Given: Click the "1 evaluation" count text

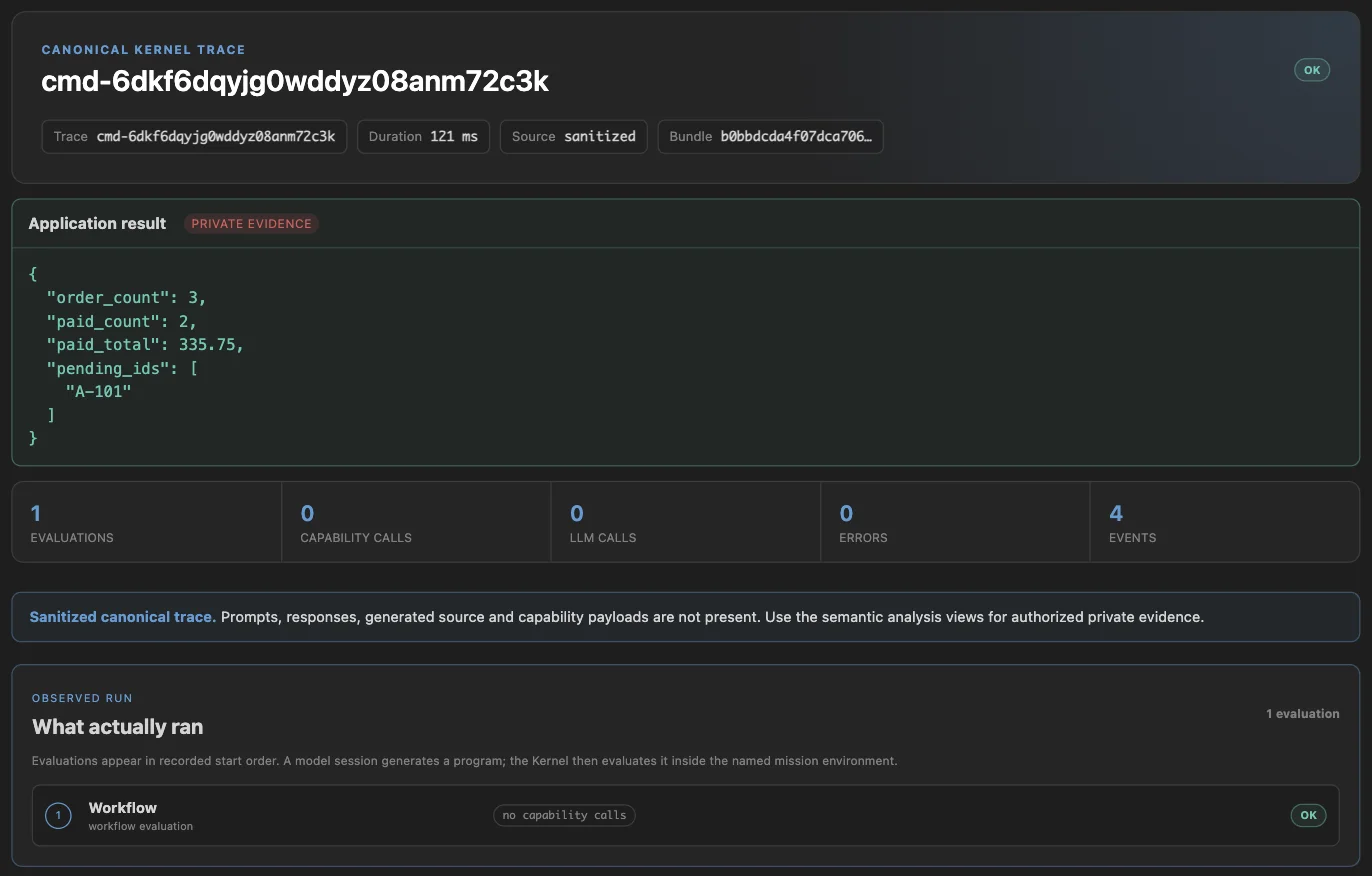Looking at the screenshot, I should pyautogui.click(x=1303, y=714).
